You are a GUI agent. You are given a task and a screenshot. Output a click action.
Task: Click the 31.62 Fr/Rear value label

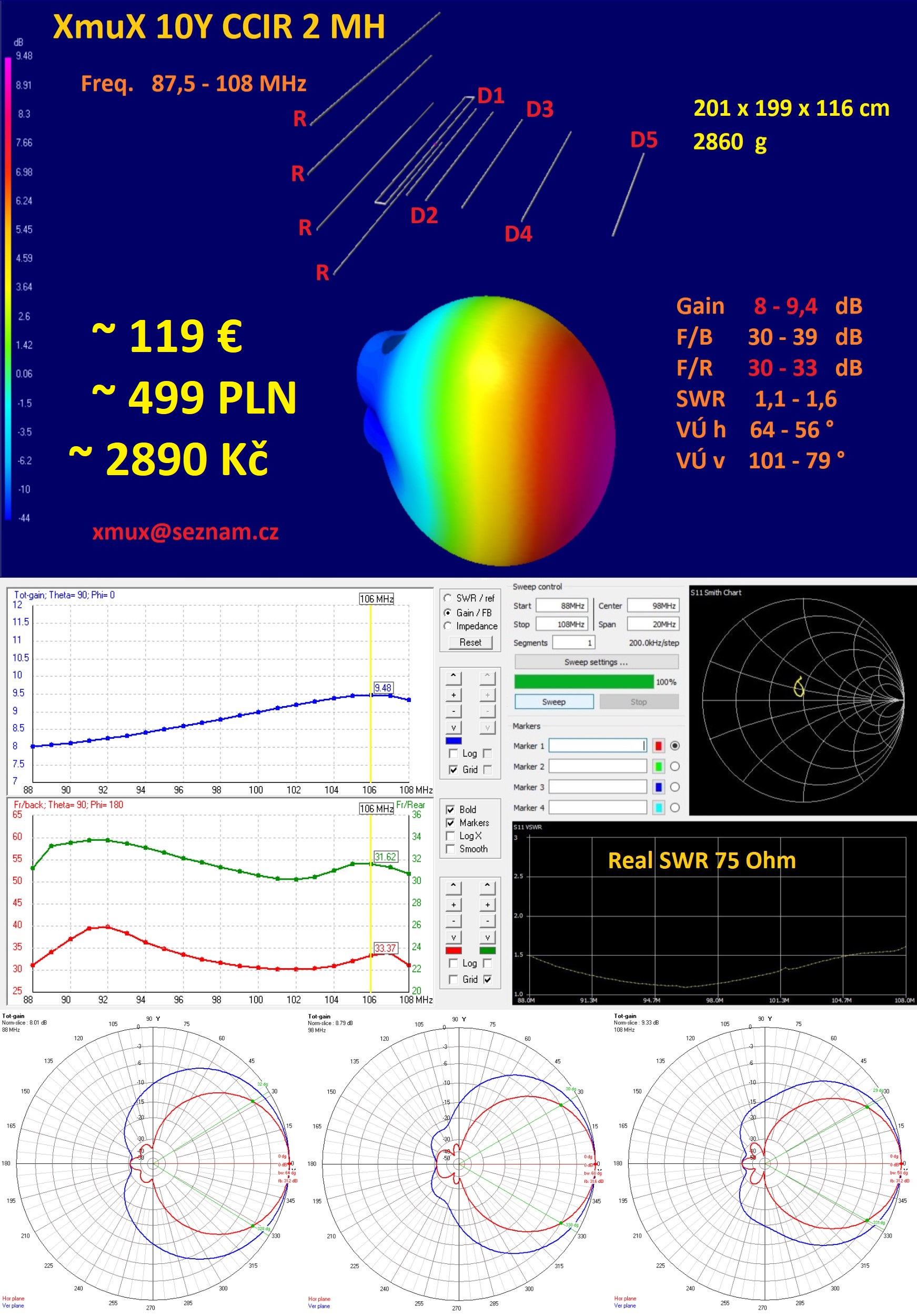tap(385, 857)
